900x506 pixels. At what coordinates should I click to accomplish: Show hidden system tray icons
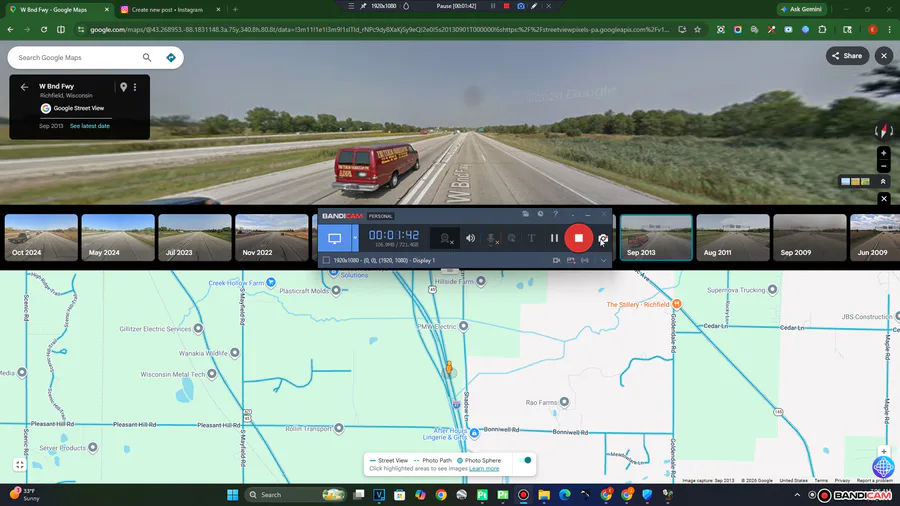click(797, 495)
